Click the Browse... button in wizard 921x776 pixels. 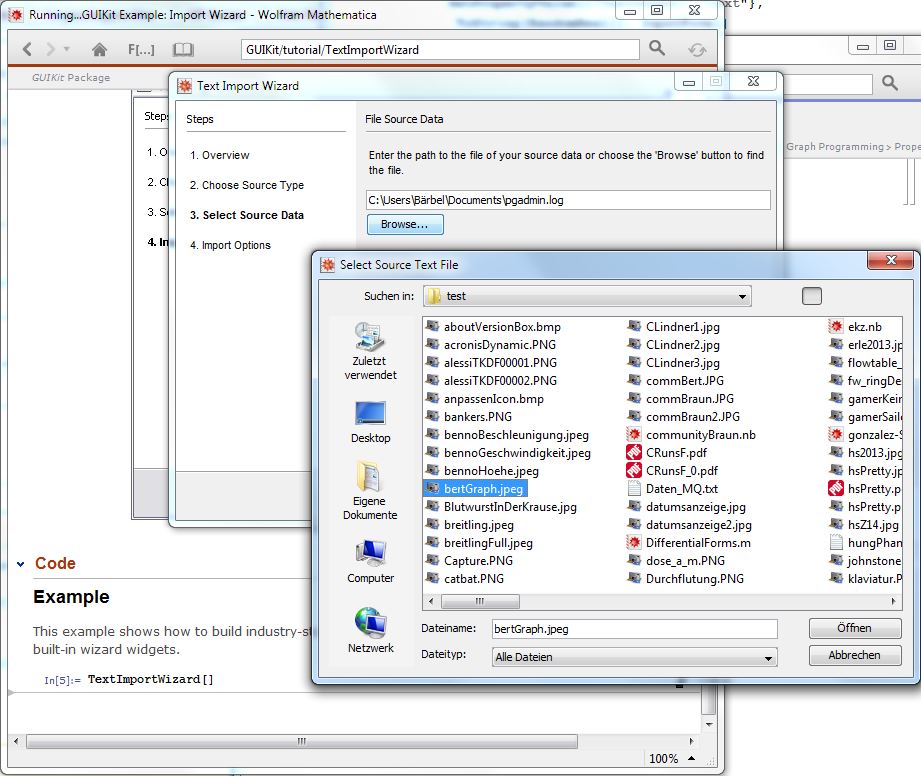[x=405, y=224]
